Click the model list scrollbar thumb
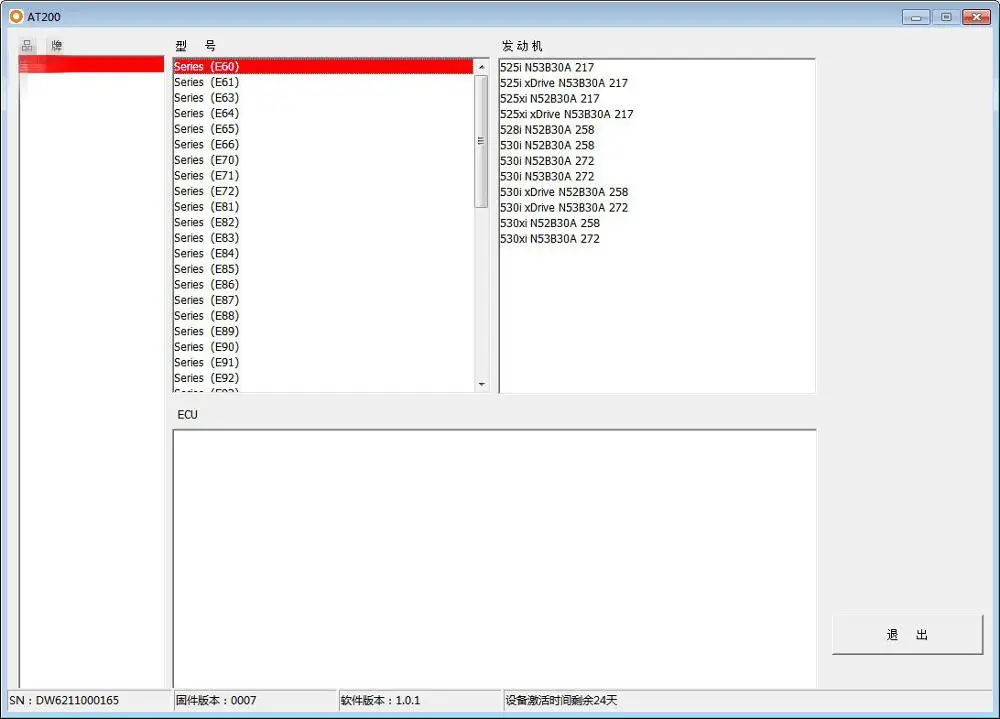1000x719 pixels. point(481,140)
